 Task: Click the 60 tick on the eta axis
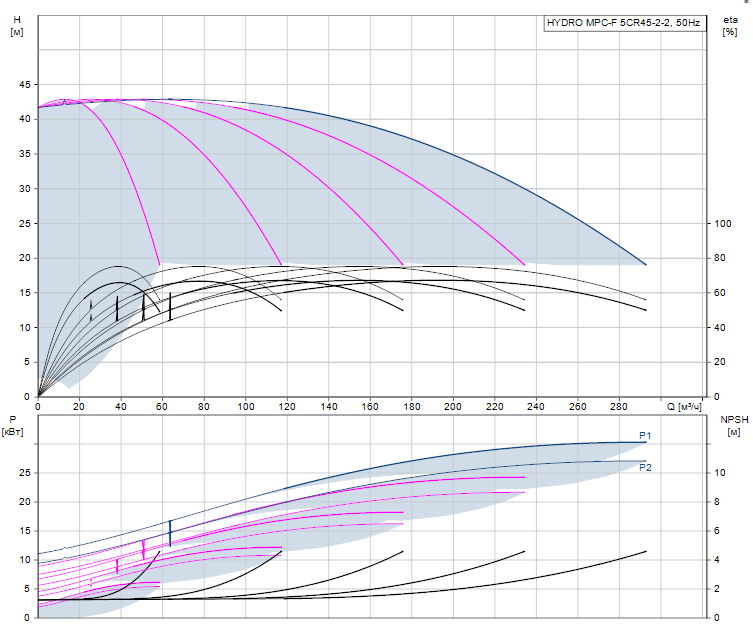(x=719, y=292)
